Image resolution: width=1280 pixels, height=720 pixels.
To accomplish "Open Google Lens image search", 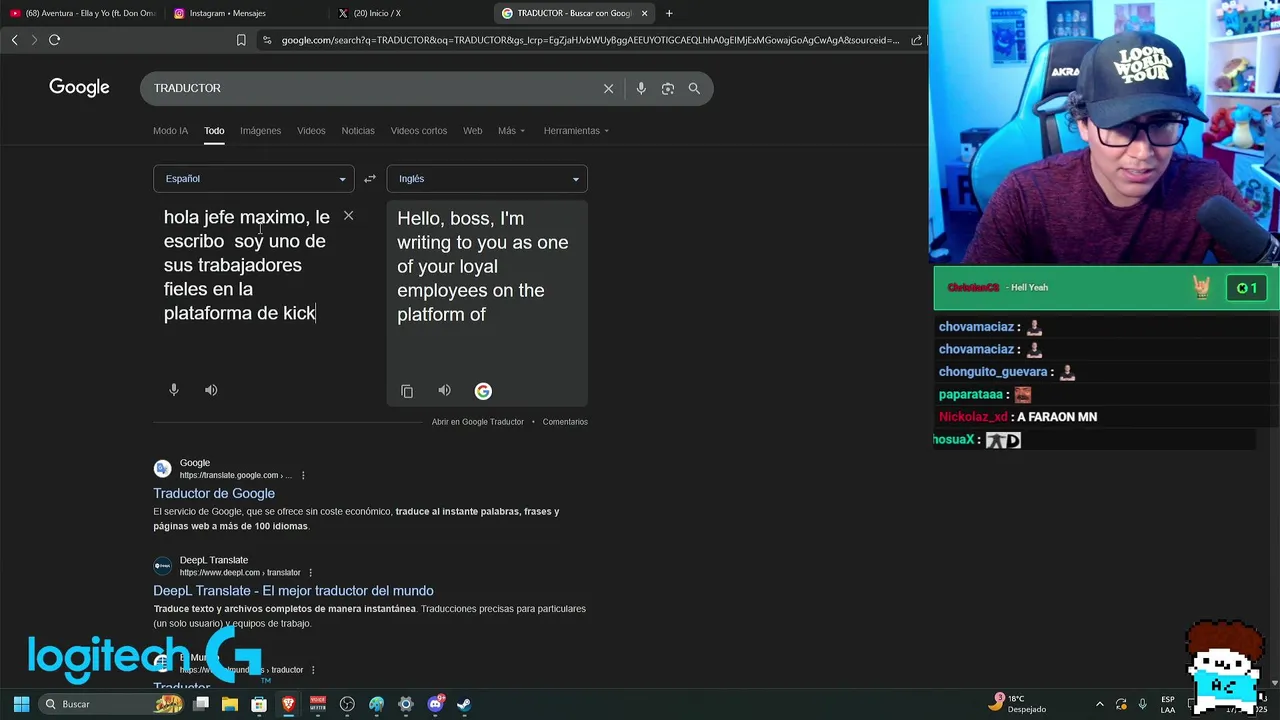I will (668, 88).
